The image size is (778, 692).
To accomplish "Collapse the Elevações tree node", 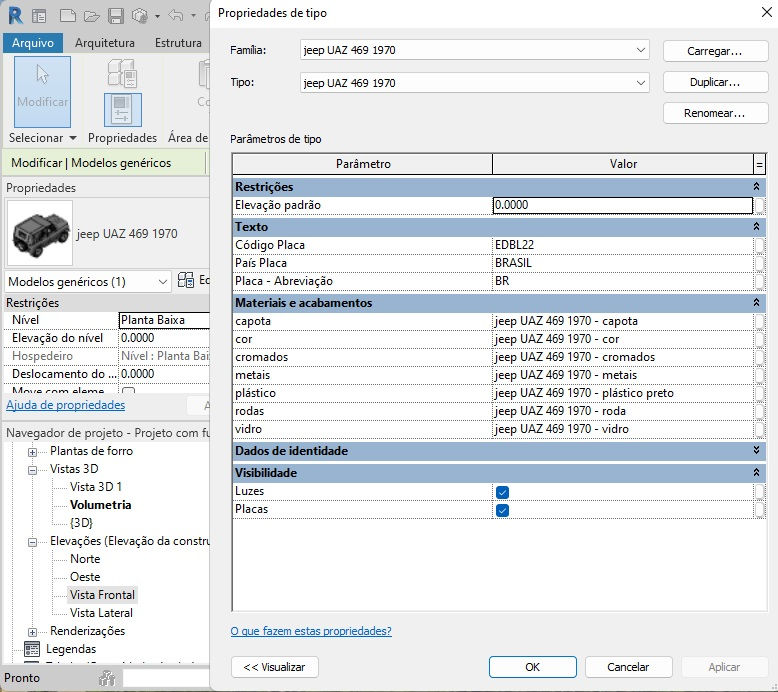I will coord(32,542).
